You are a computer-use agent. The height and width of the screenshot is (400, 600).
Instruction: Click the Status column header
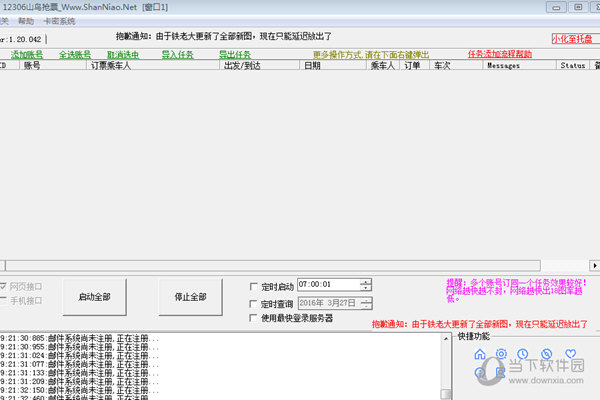(x=573, y=65)
